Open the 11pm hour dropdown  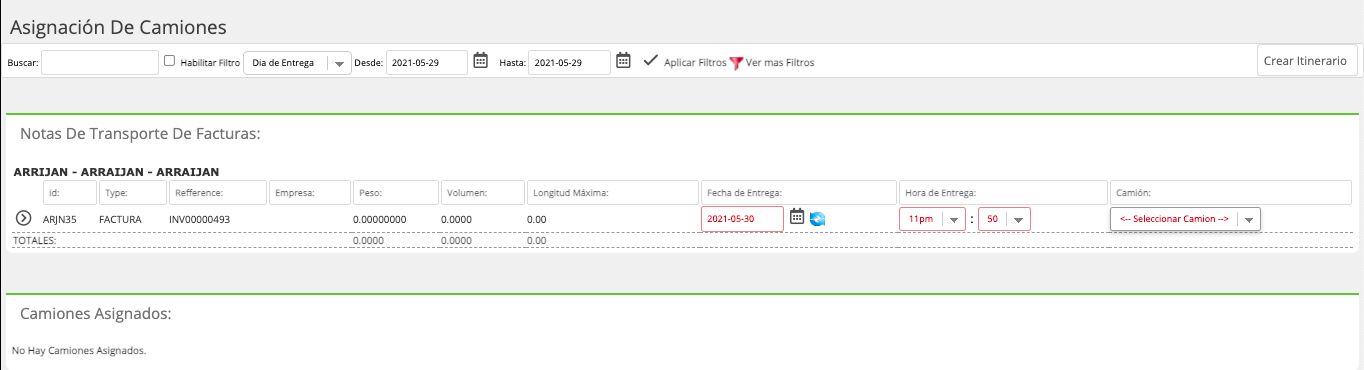[x=932, y=219]
